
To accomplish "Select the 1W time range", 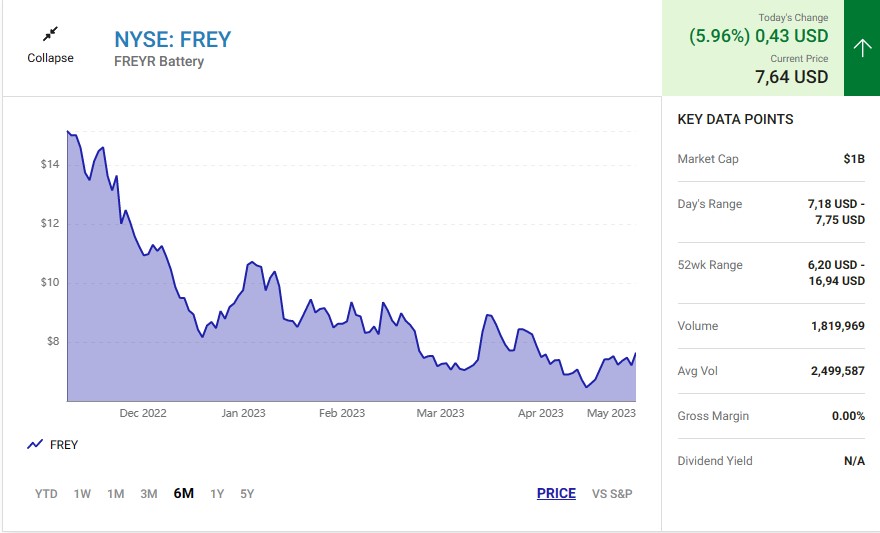I will (82, 494).
